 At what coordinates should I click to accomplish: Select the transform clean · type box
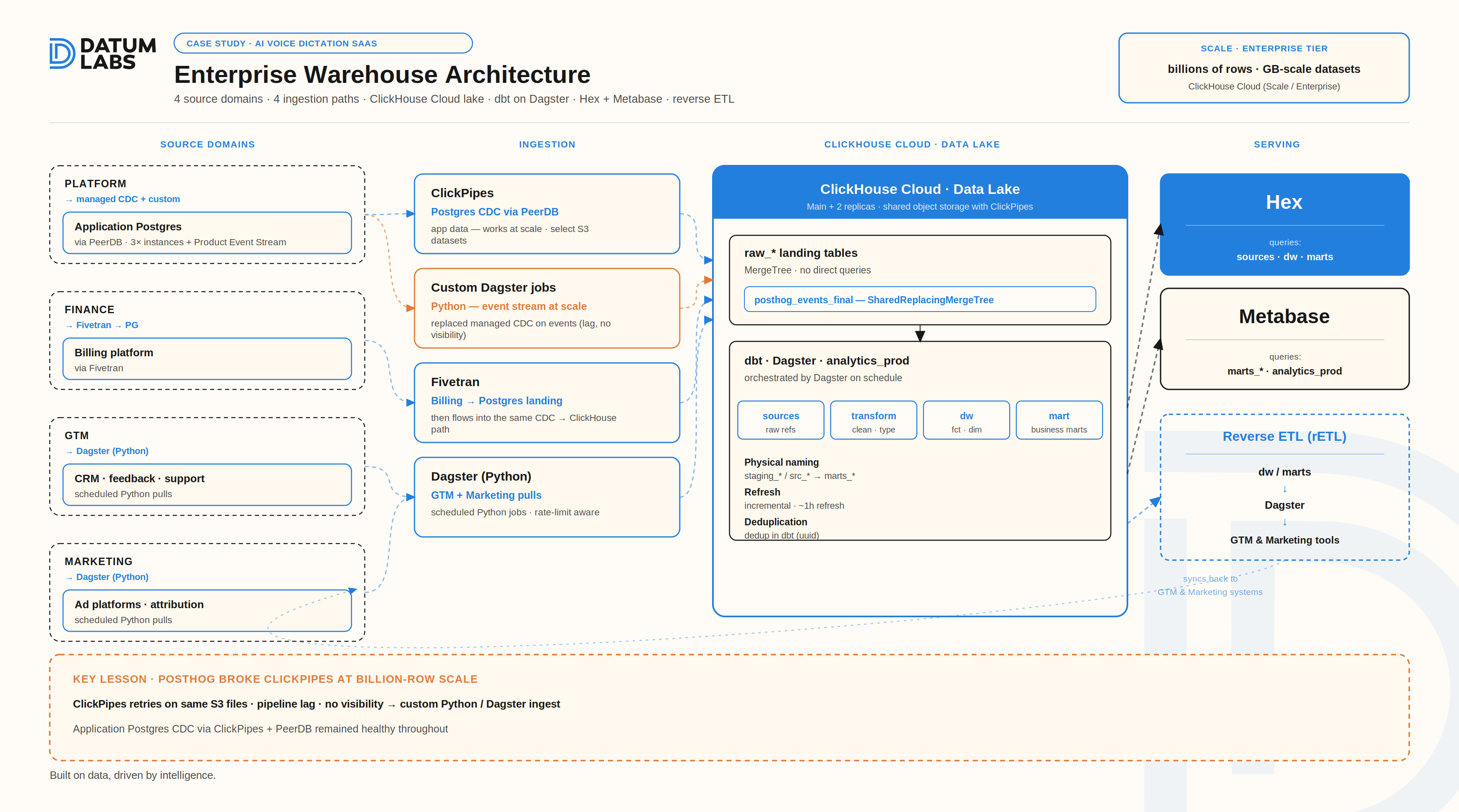point(873,420)
